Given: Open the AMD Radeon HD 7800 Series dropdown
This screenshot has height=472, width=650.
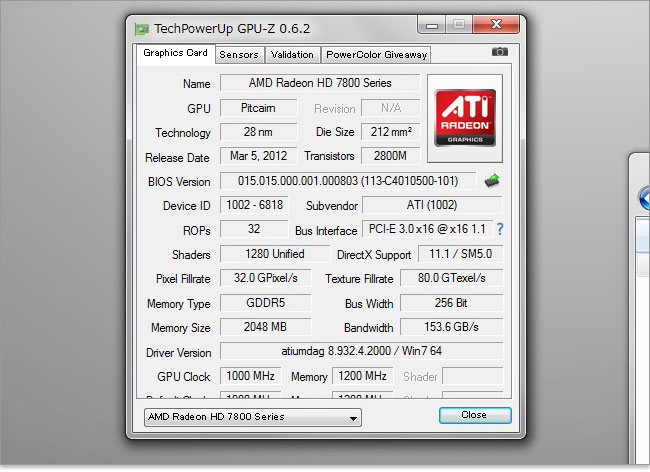Looking at the screenshot, I should (253, 417).
